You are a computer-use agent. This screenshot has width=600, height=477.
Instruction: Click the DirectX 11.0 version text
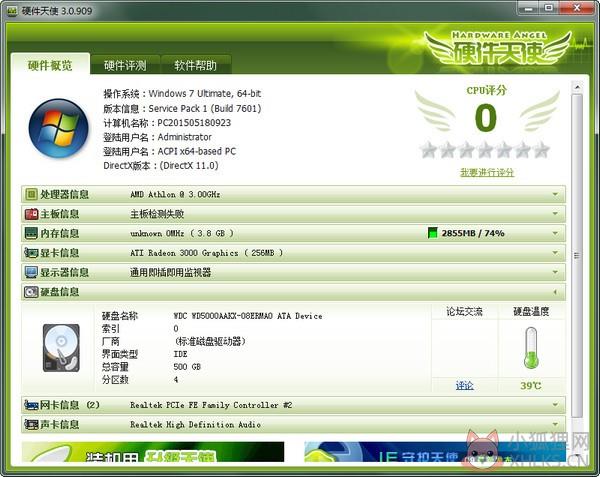189,166
